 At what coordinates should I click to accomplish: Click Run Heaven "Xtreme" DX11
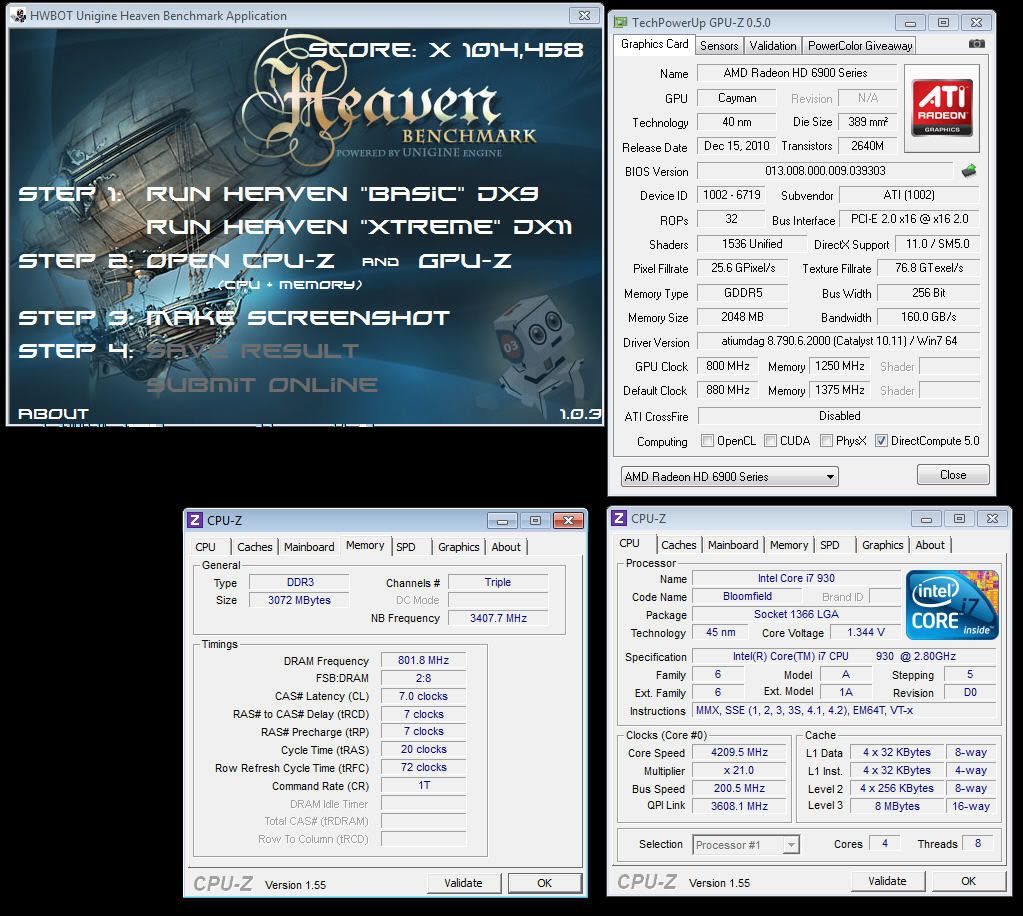click(x=359, y=227)
